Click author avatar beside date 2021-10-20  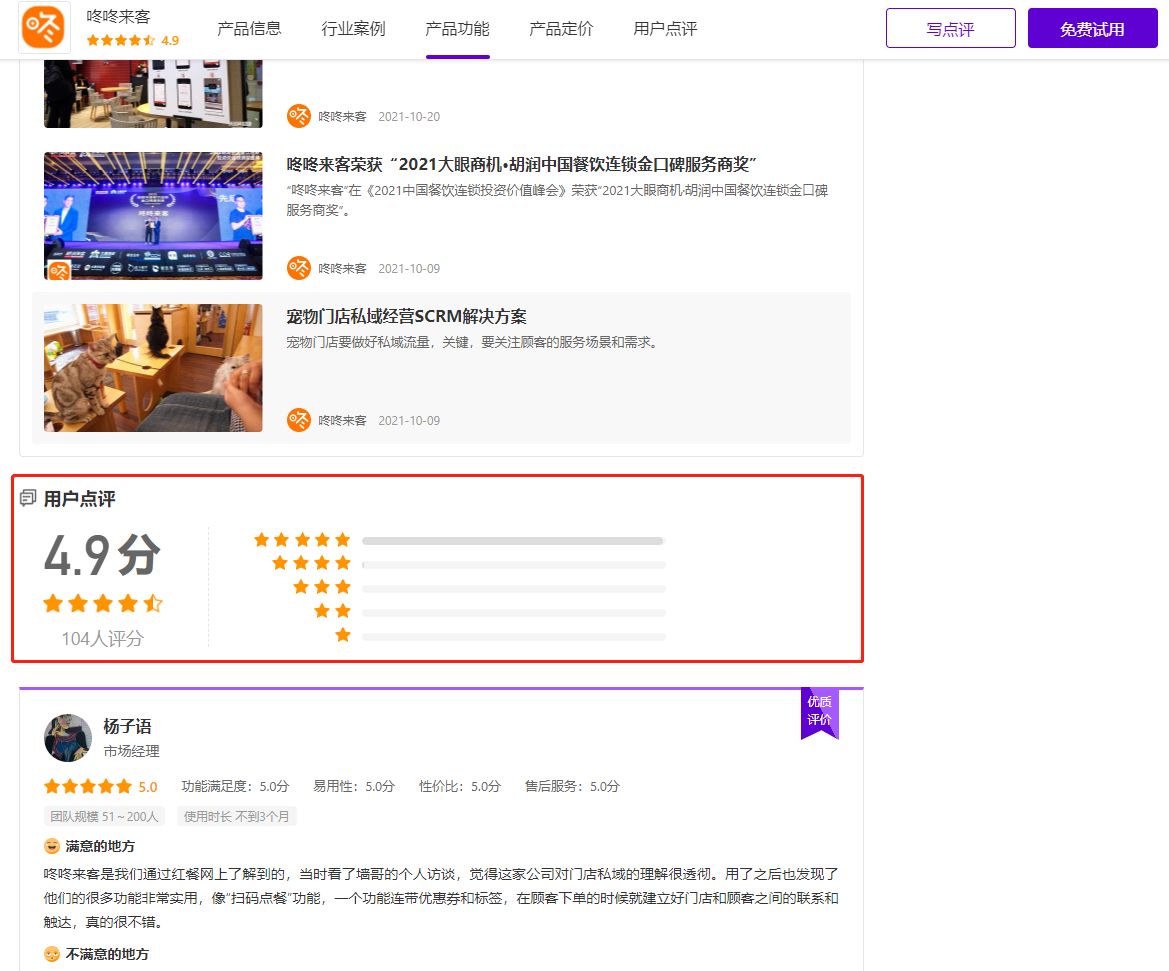coord(299,116)
